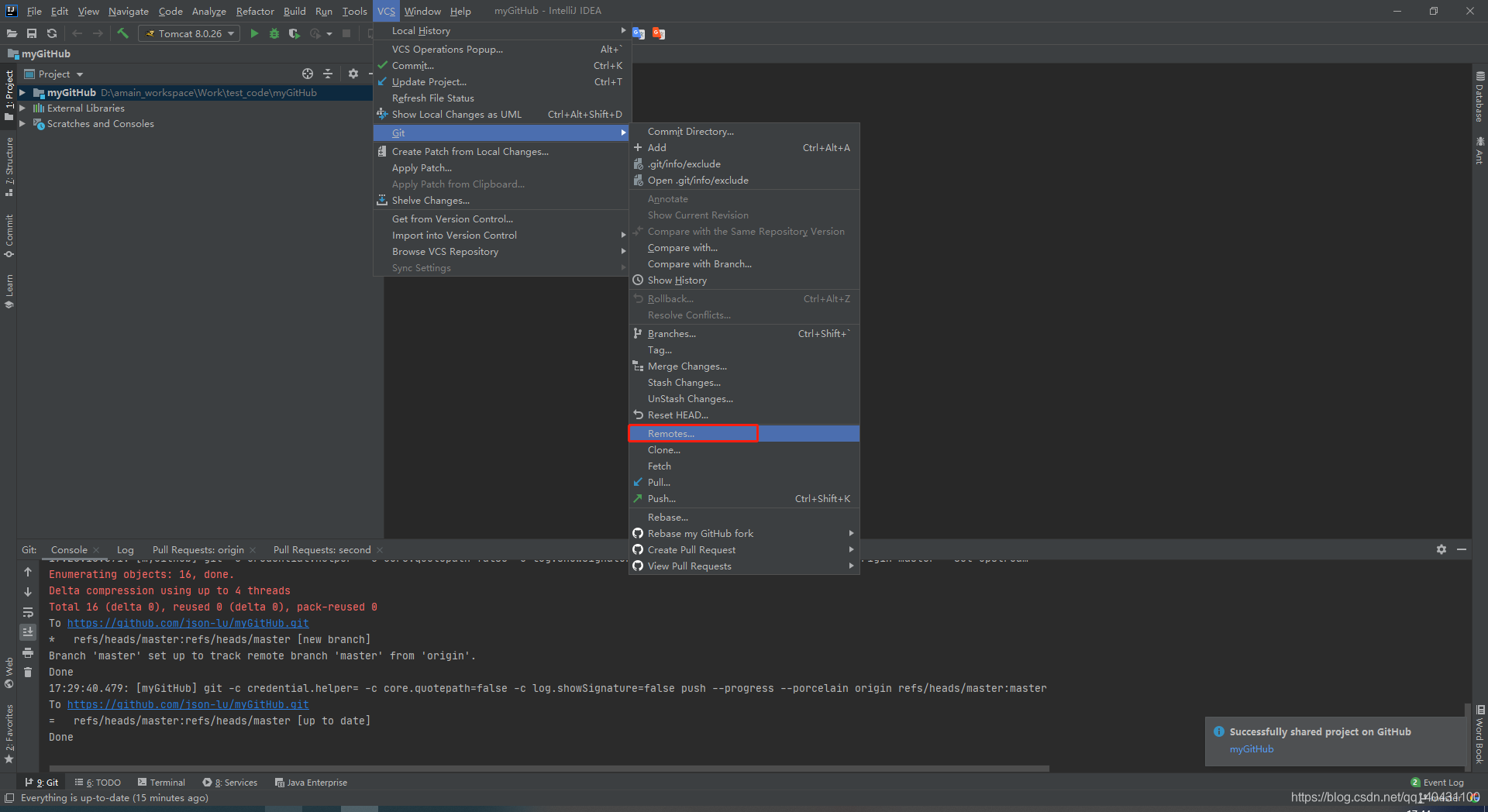Start debugging with the green bug icon
This screenshot has width=1488, height=812.
[x=274, y=33]
